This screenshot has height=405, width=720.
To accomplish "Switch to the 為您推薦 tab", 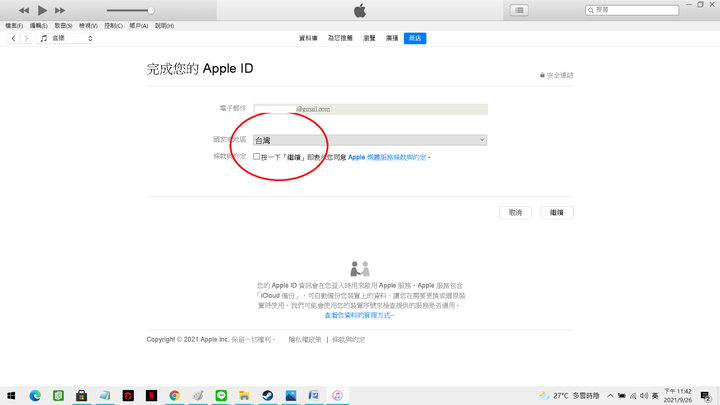I will (x=340, y=39).
